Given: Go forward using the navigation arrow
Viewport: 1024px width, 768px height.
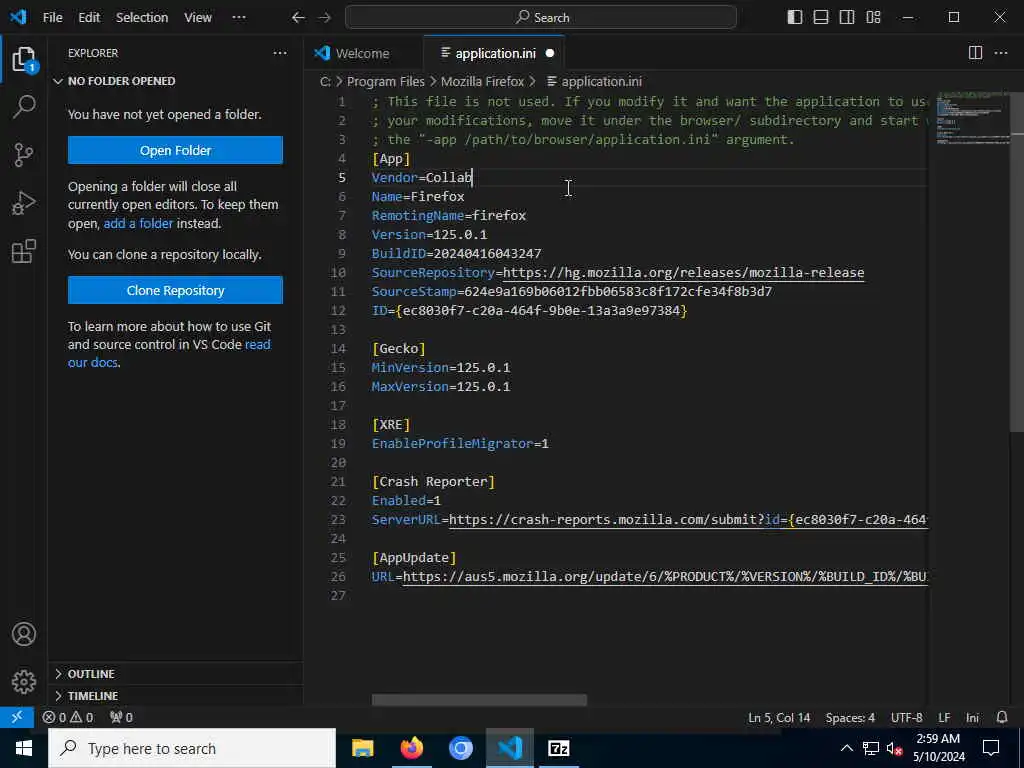Looking at the screenshot, I should [325, 18].
